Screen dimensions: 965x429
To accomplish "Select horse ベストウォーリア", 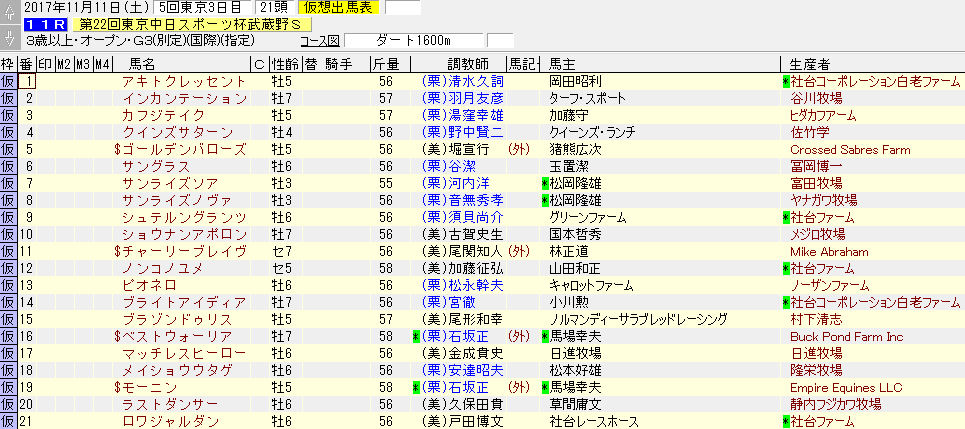I will tap(174, 337).
